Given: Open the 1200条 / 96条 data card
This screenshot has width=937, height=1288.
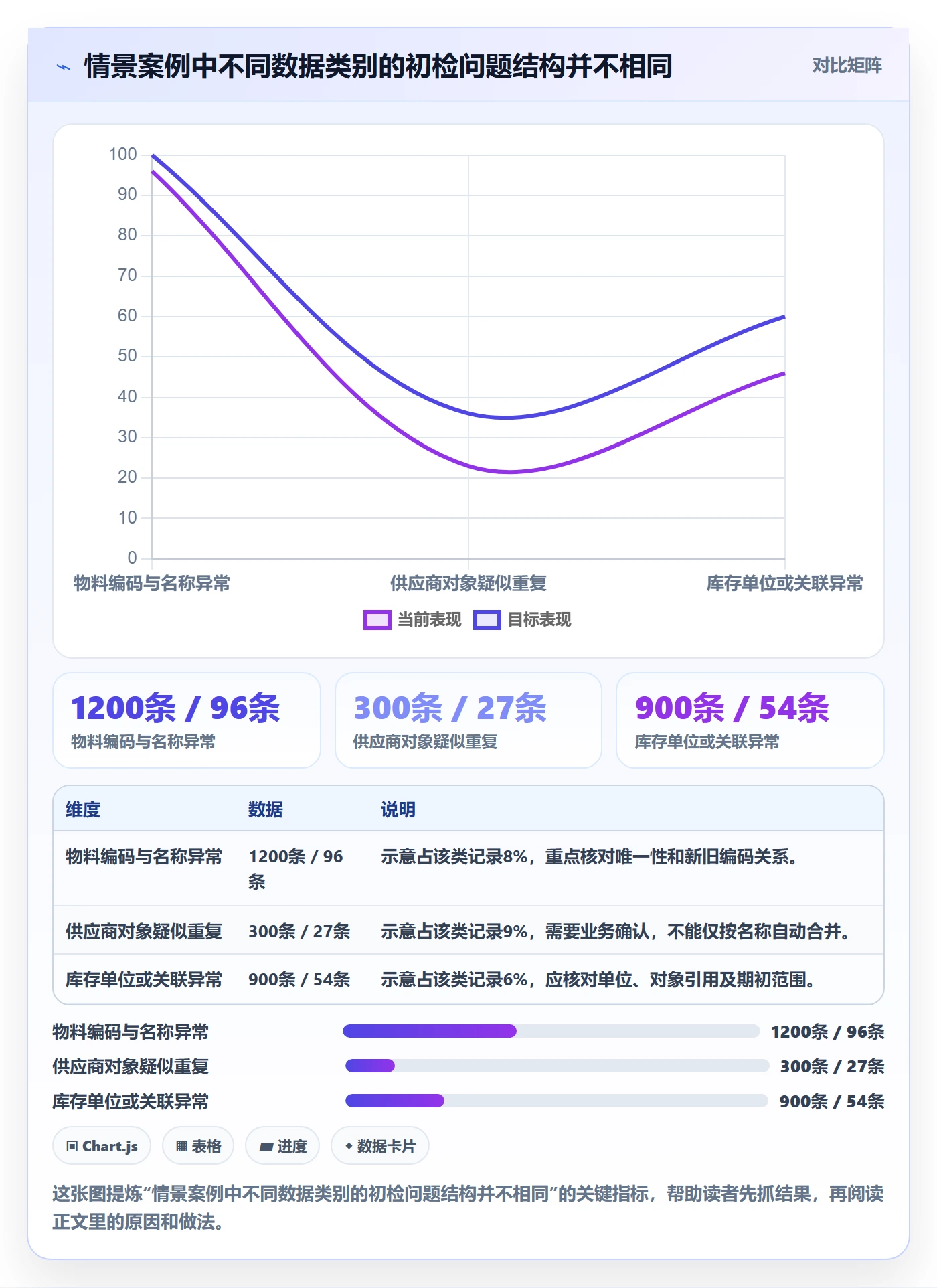Looking at the screenshot, I should click(x=187, y=720).
